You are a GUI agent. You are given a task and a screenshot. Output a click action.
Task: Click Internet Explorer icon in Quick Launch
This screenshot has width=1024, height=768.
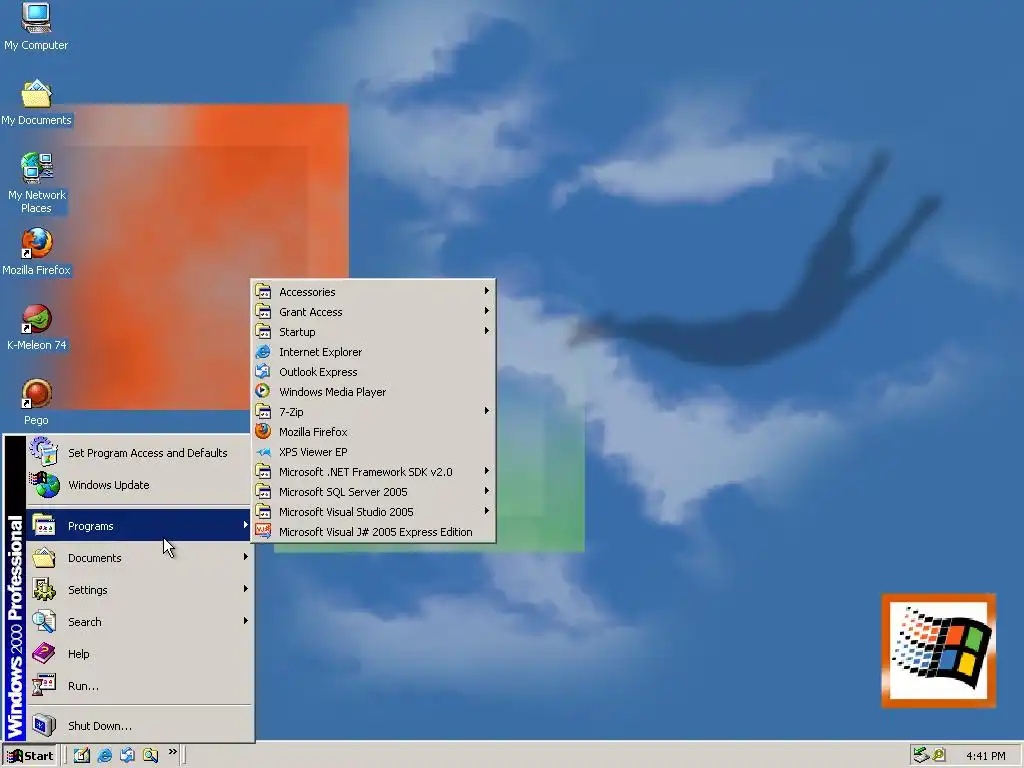(104, 756)
